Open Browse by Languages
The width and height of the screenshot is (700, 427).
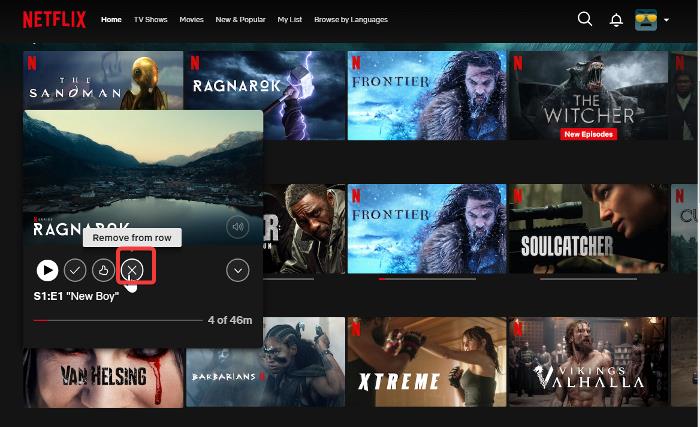click(351, 20)
